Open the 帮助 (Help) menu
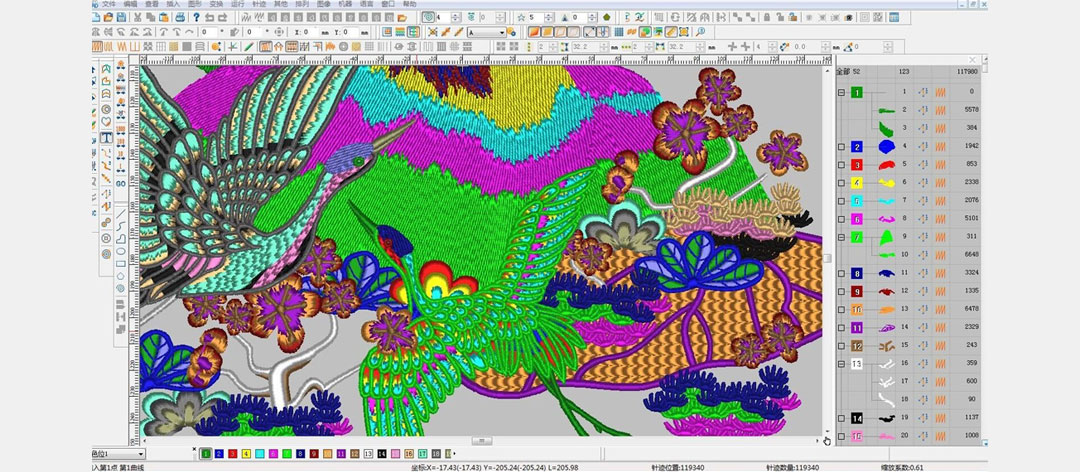Screen dimensions: 1080x472 [x=410, y=4]
